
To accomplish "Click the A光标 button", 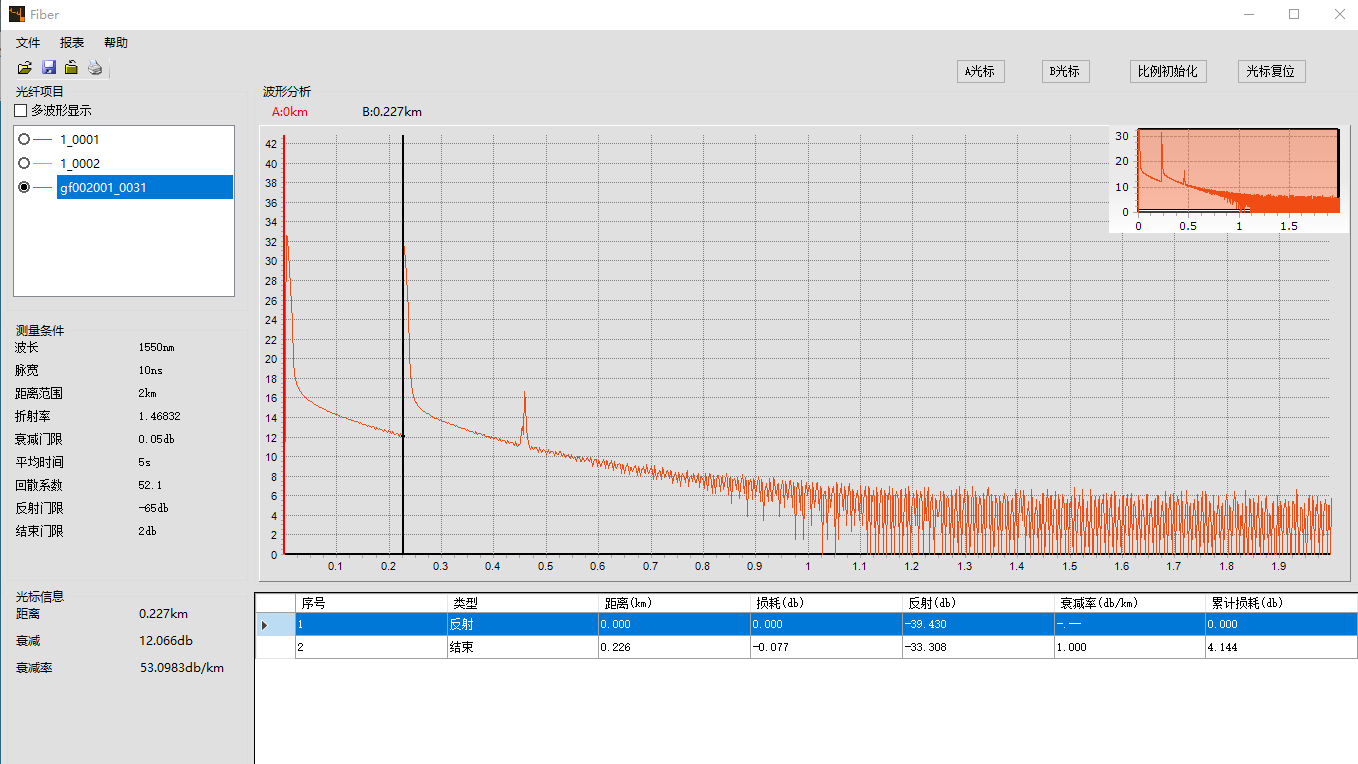I will click(x=979, y=72).
